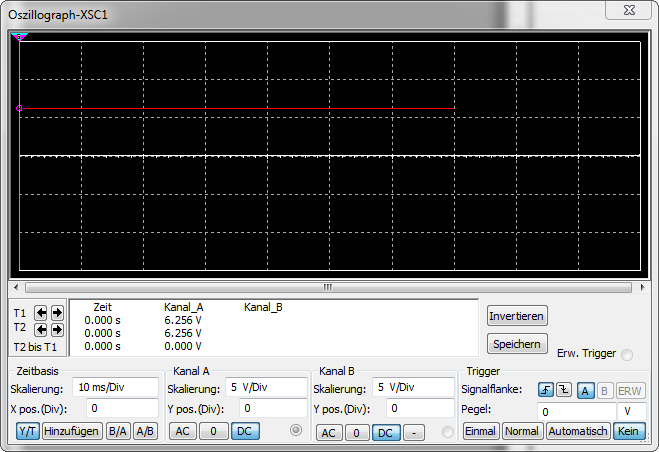Enable Y/T display mode
This screenshot has height=452, width=659.
pos(28,431)
